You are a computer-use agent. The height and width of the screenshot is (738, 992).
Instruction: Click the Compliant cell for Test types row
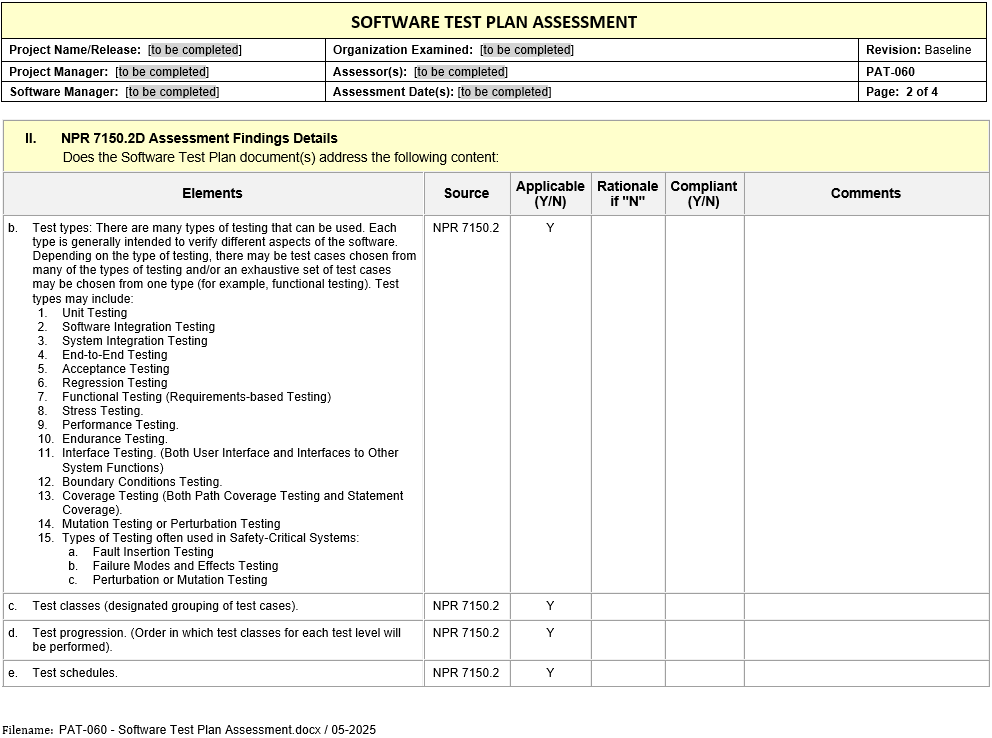[704, 404]
